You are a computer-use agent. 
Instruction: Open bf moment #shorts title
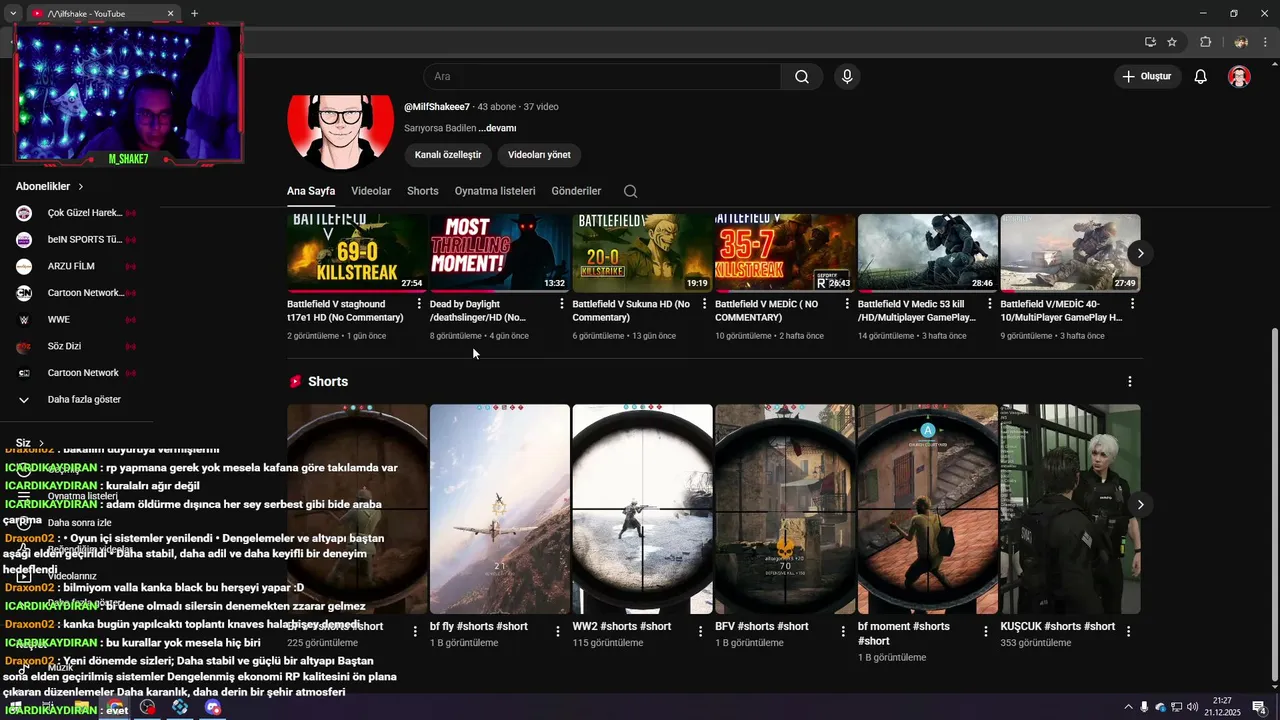tap(904, 633)
